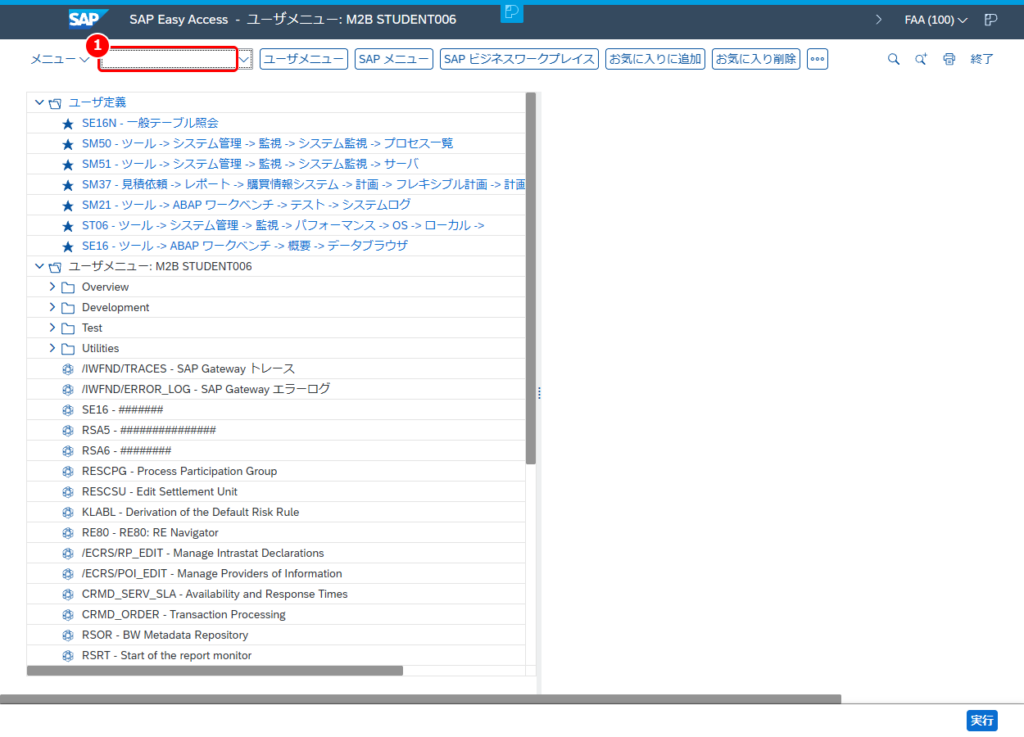The height and width of the screenshot is (737, 1024).
Task: Click the Test folder icon
Action: [68, 328]
